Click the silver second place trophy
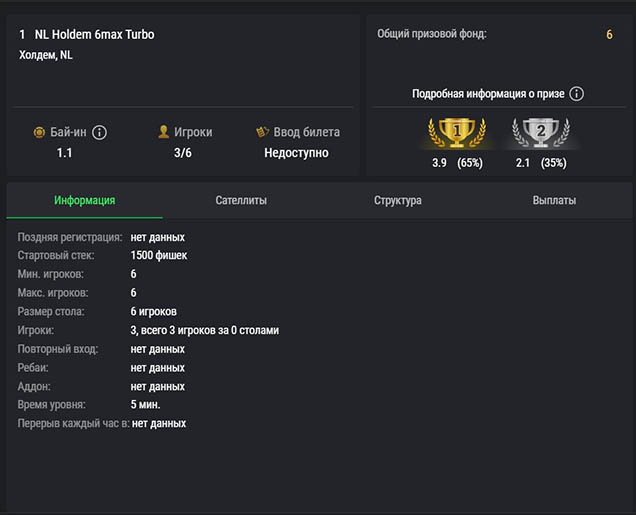 click(540, 131)
